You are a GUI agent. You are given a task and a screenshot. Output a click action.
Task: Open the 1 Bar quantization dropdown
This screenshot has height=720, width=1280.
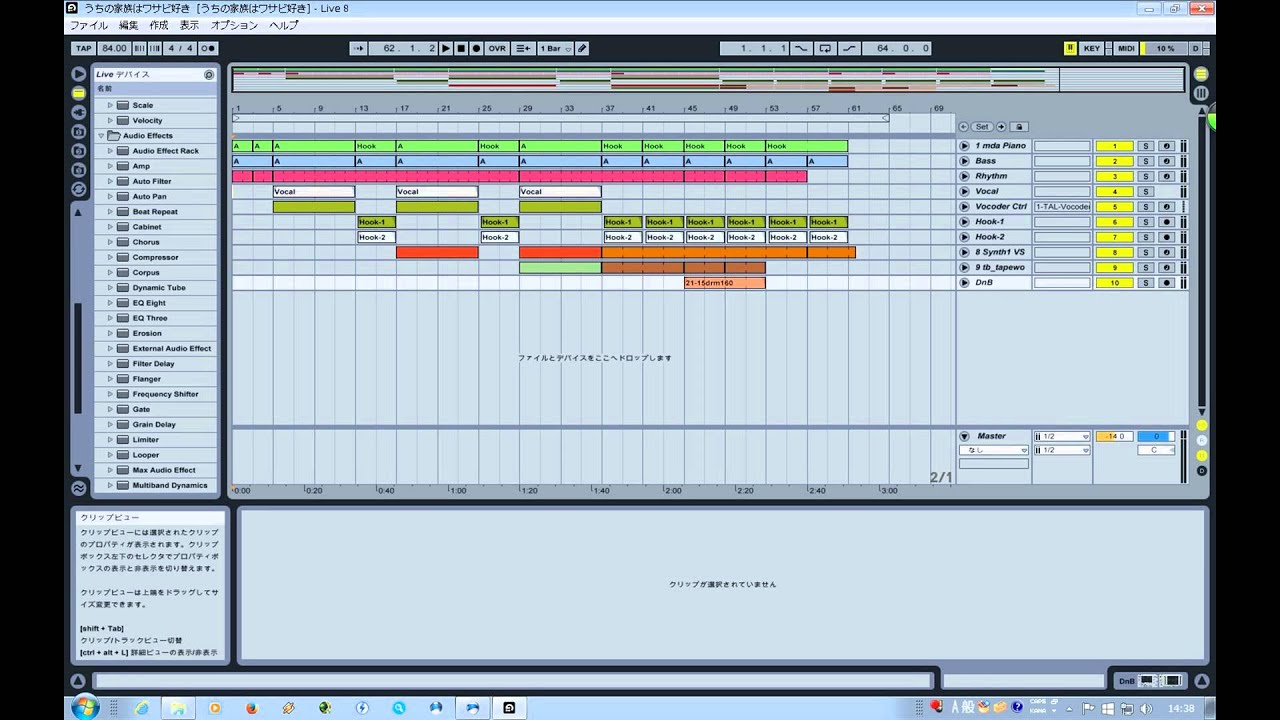pyautogui.click(x=555, y=48)
